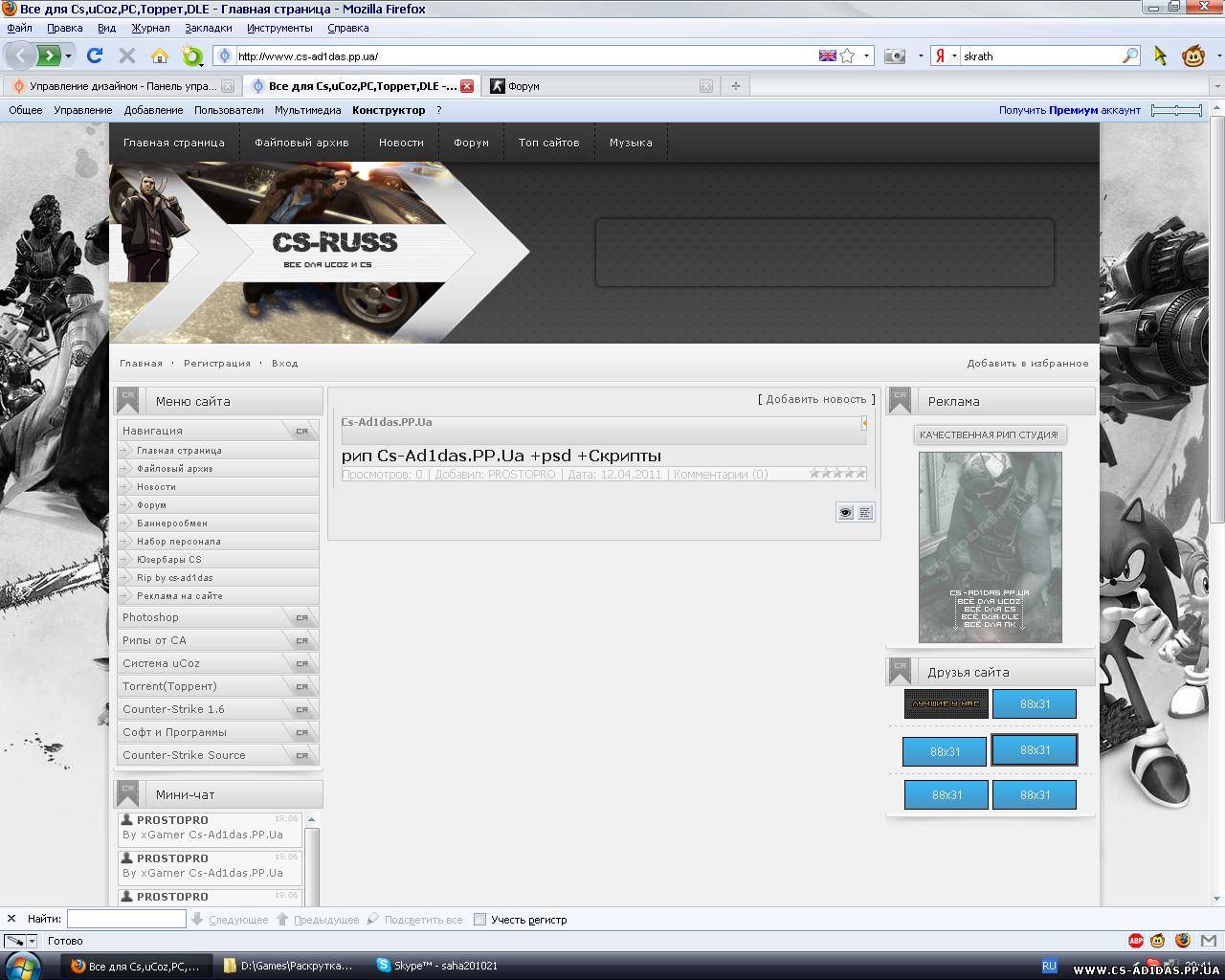Click the post rating stars
1225x980 pixels.
coord(837,473)
